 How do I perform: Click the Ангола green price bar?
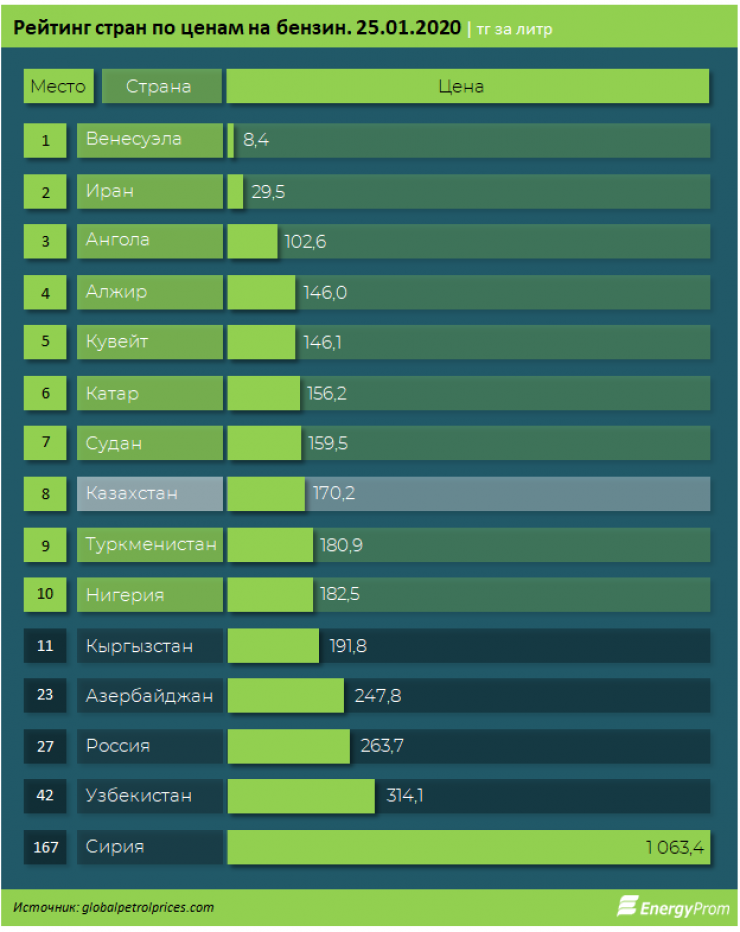coord(252,241)
